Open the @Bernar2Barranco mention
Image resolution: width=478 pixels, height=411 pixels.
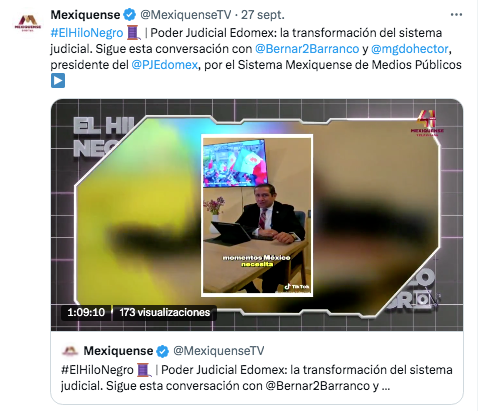[307, 49]
